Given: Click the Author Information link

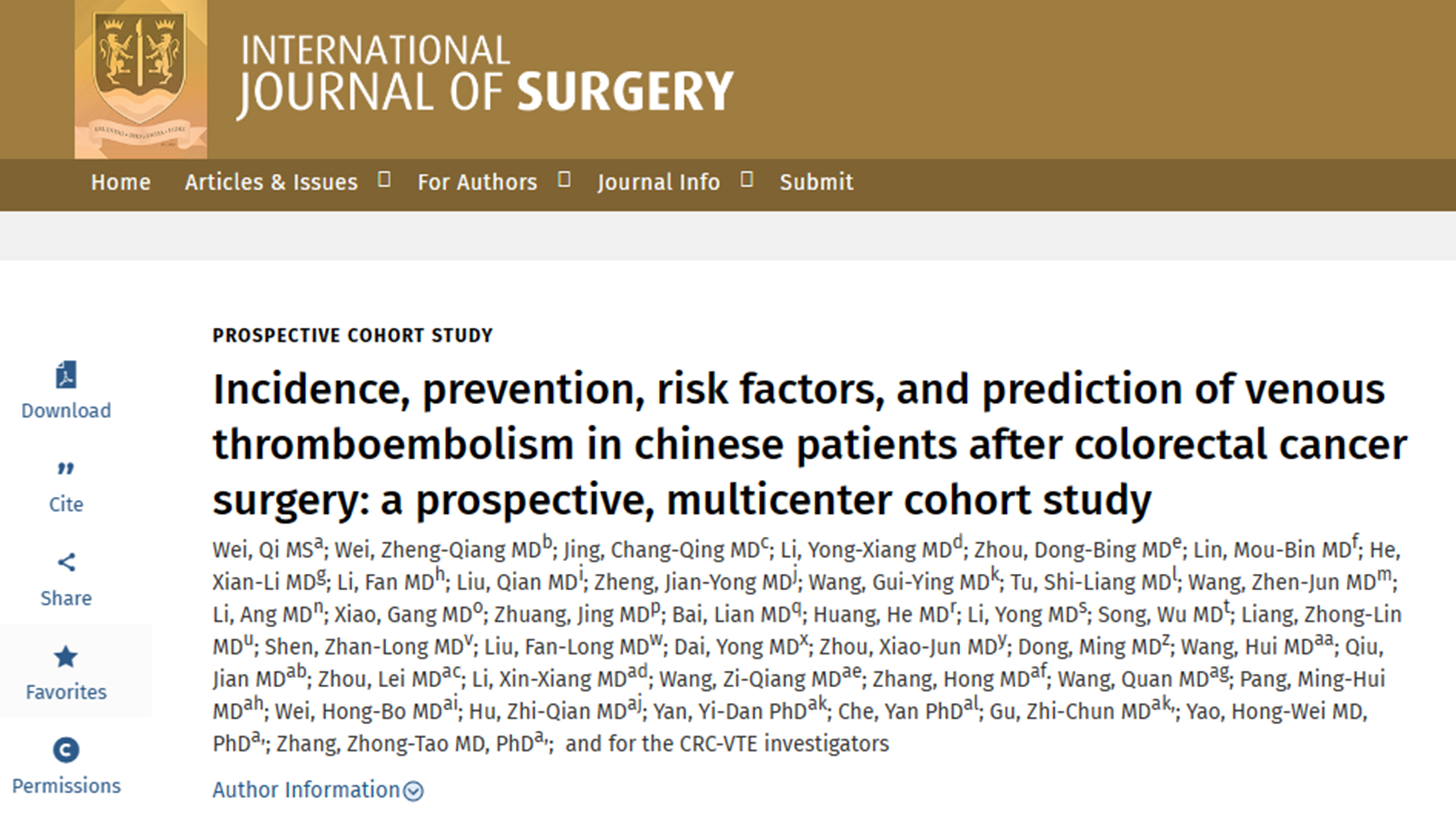Looking at the screenshot, I should pyautogui.click(x=306, y=790).
